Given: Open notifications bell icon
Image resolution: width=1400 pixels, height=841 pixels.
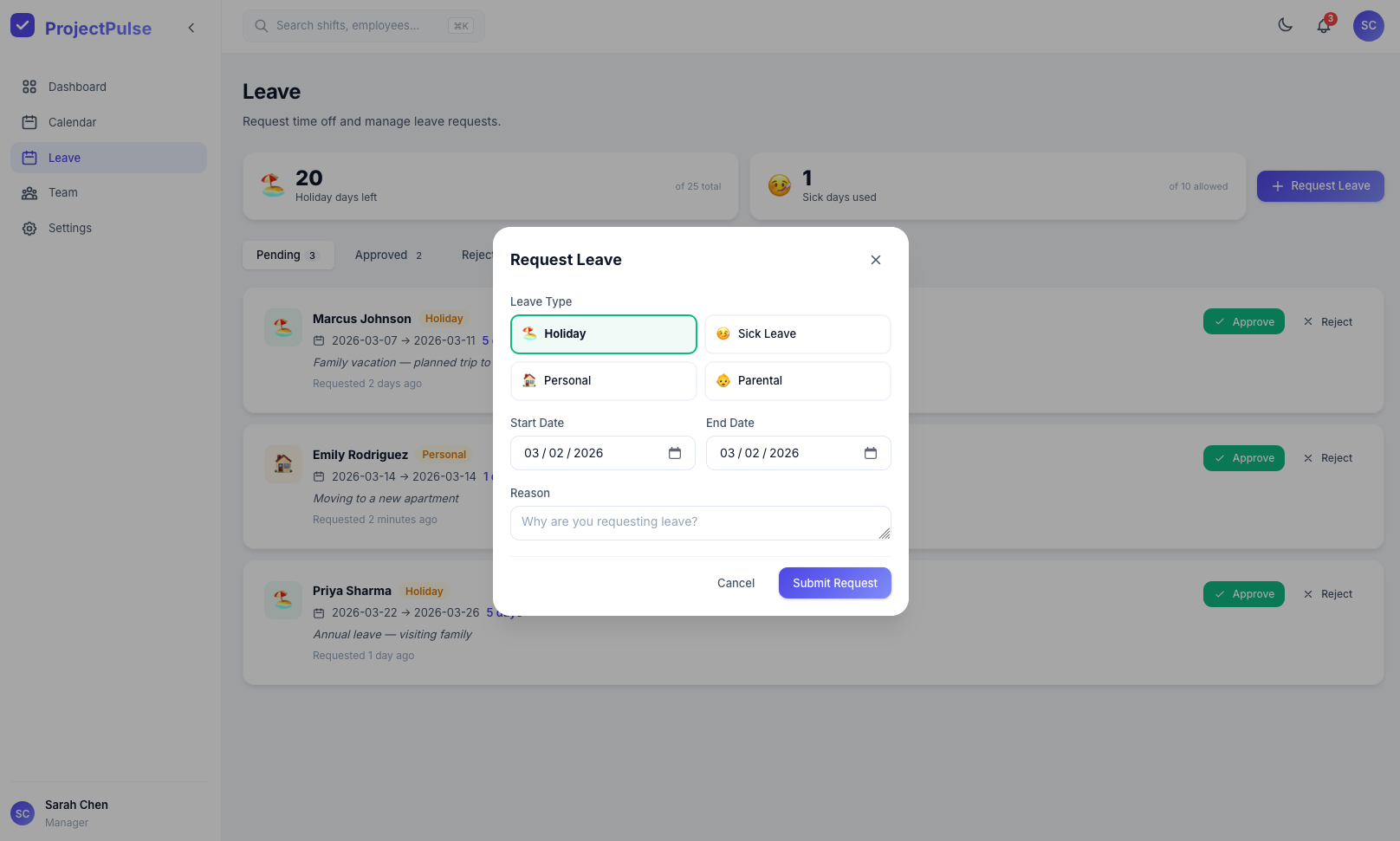Looking at the screenshot, I should click(x=1323, y=26).
